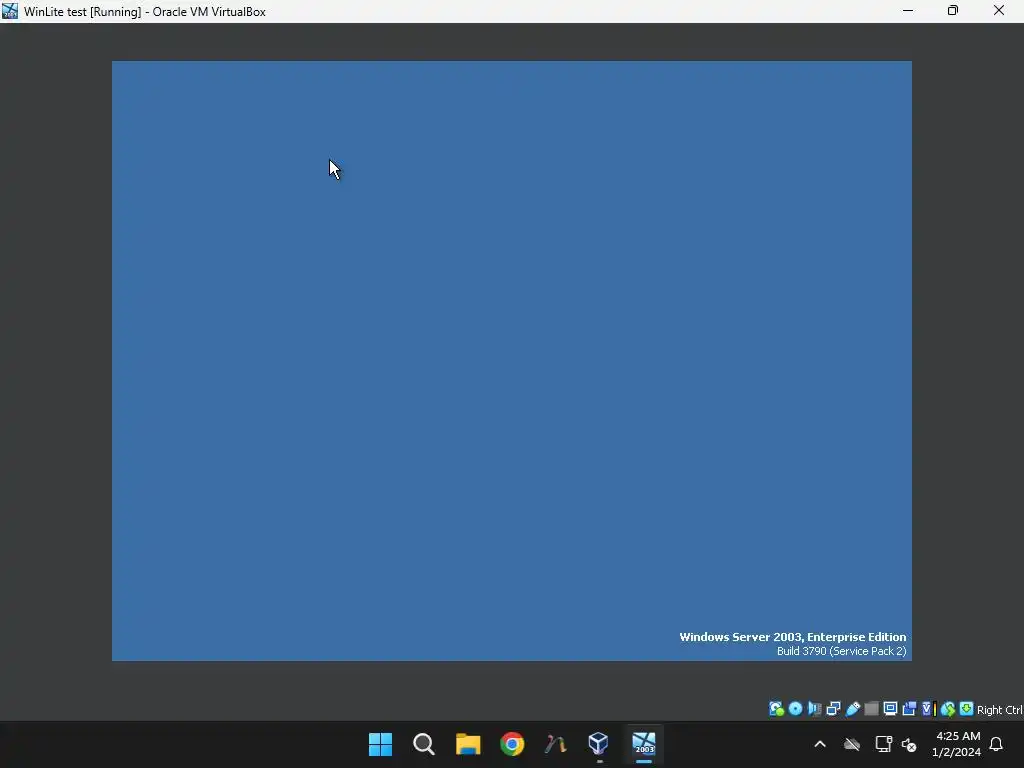Image resolution: width=1024 pixels, height=768 pixels.
Task: Close the WinLite test VM window
Action: [x=999, y=11]
